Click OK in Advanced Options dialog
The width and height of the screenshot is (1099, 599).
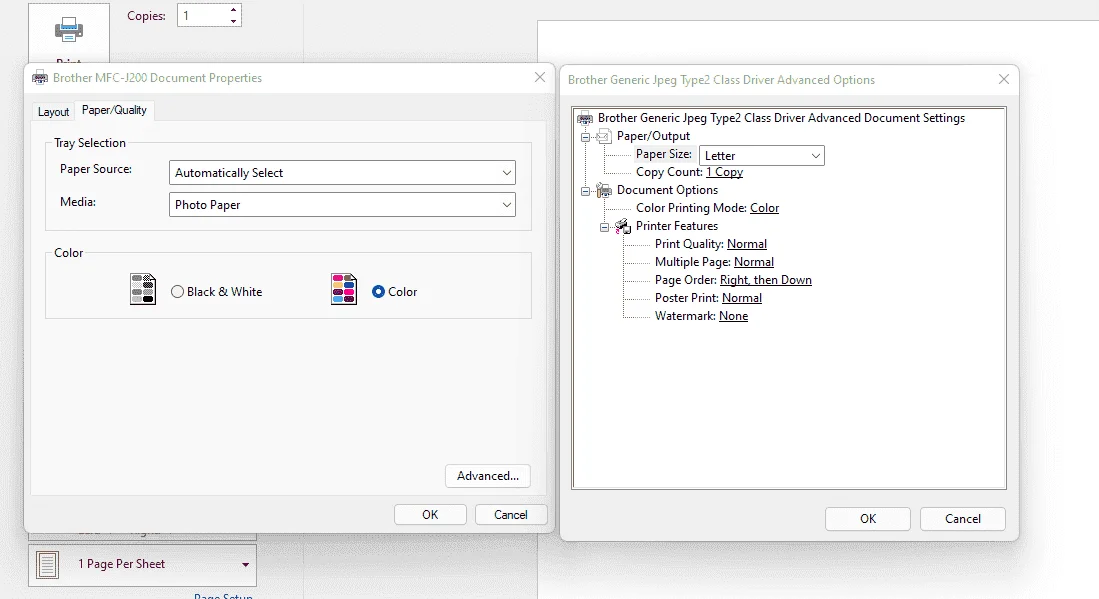click(868, 518)
